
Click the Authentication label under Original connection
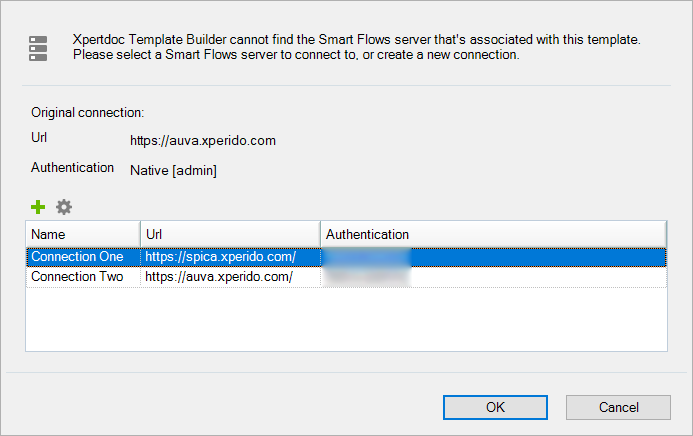[72, 168]
